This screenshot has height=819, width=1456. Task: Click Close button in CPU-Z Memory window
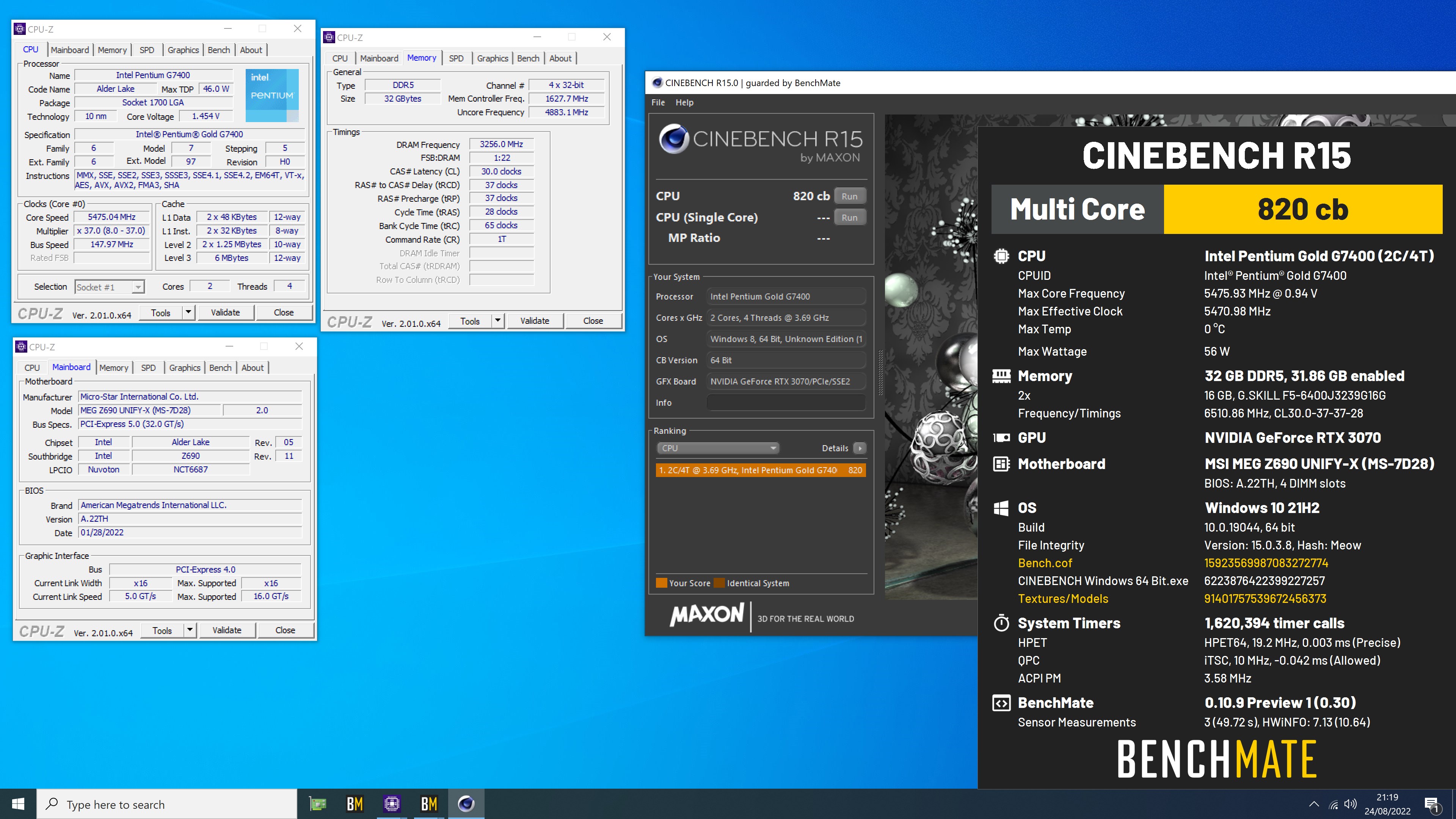pyautogui.click(x=593, y=320)
